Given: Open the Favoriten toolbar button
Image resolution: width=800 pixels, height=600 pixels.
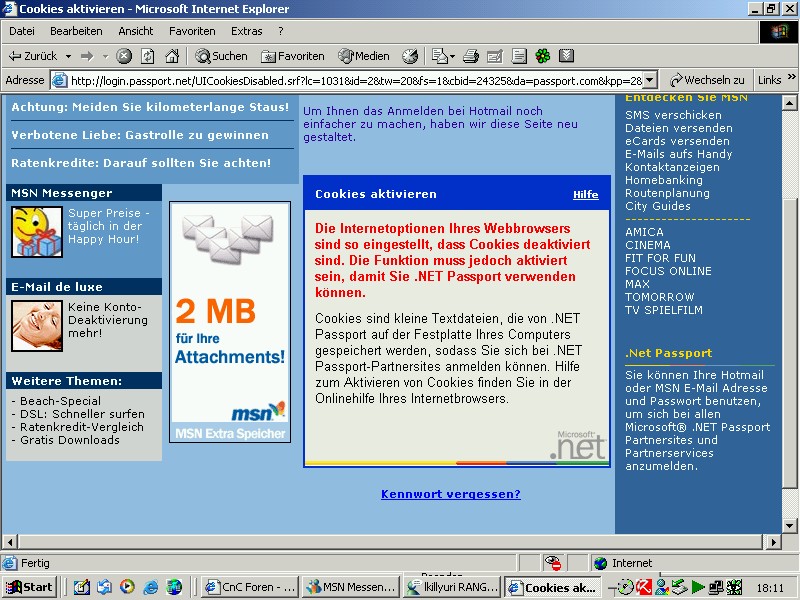Looking at the screenshot, I should (x=293, y=56).
